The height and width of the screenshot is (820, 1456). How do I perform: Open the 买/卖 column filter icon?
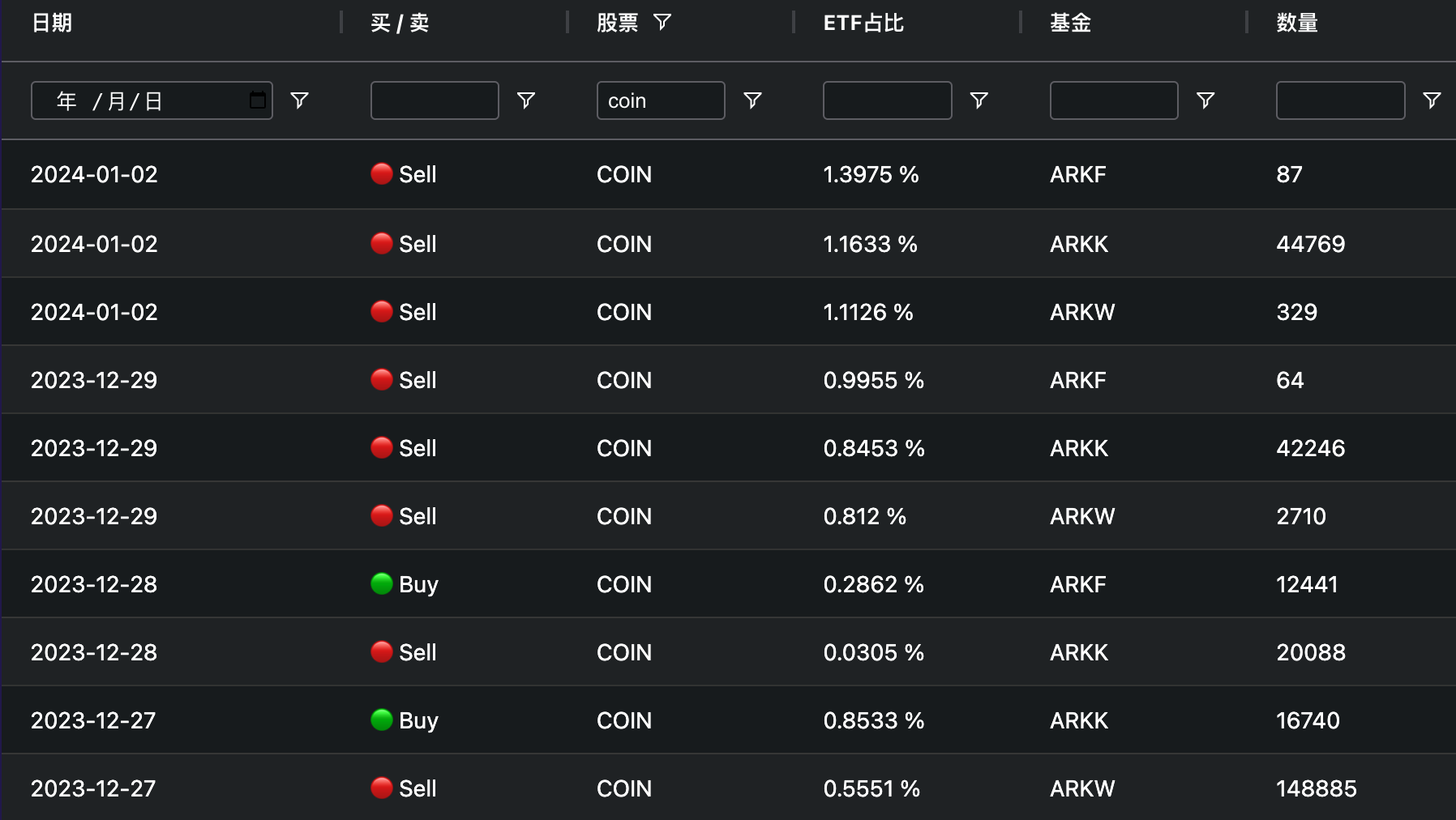pyautogui.click(x=528, y=100)
